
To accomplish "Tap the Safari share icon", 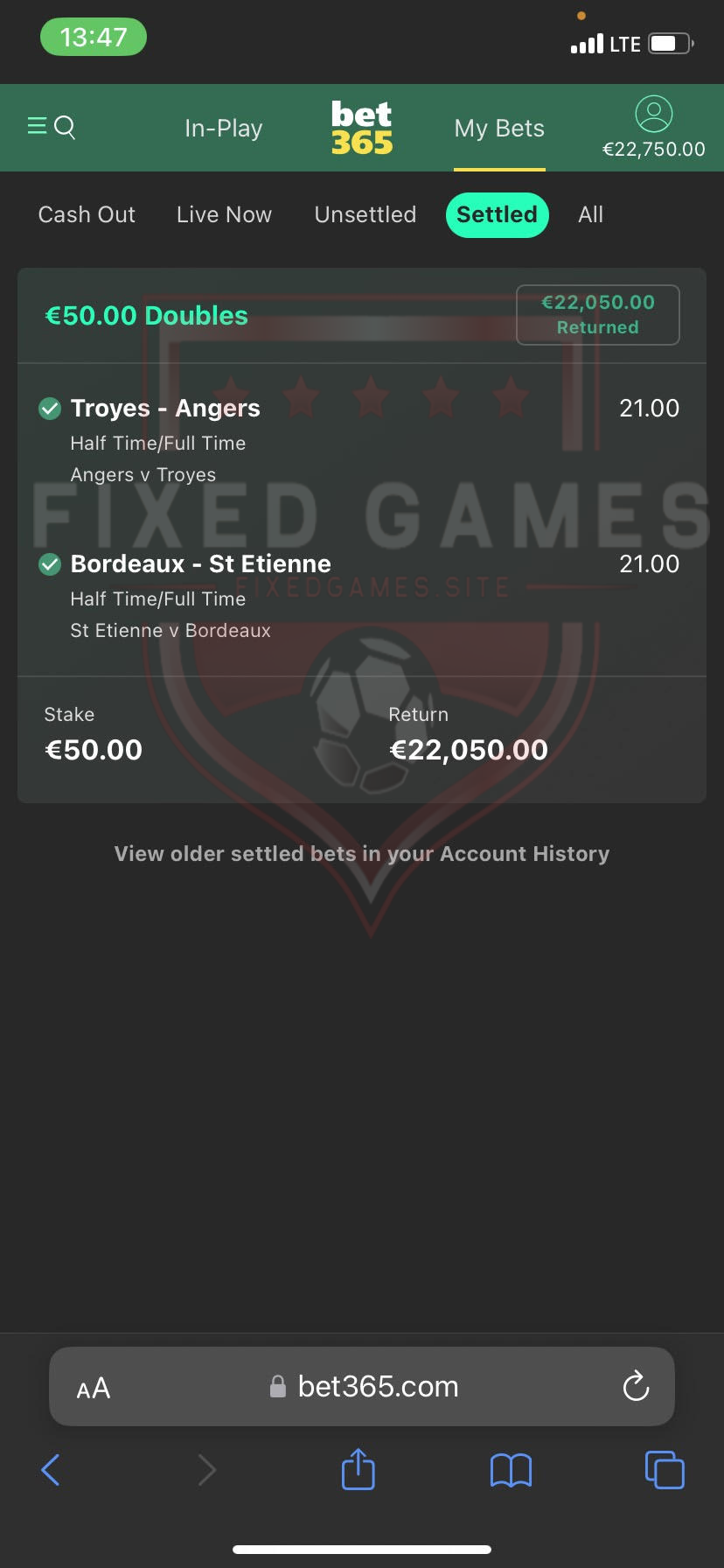I will coord(358,1469).
